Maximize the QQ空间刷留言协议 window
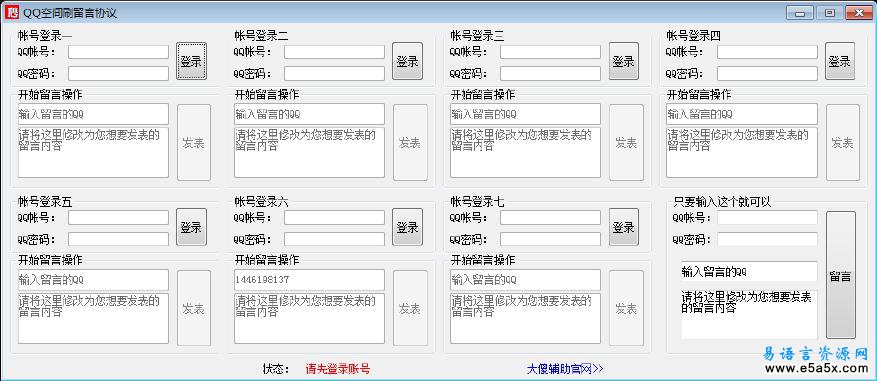Screen dimensions: 877x381 pos(829,12)
